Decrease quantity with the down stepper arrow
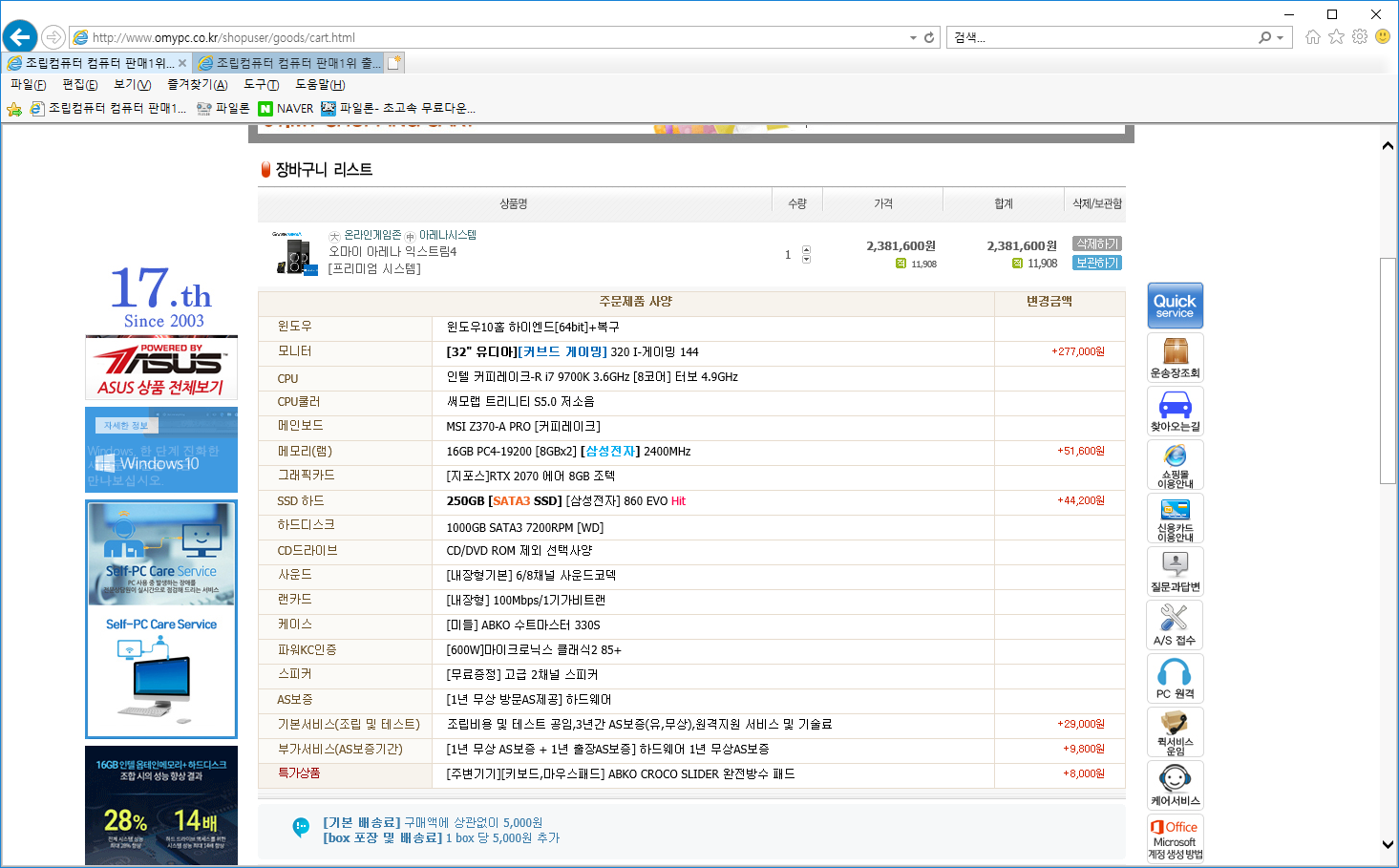 (806, 259)
